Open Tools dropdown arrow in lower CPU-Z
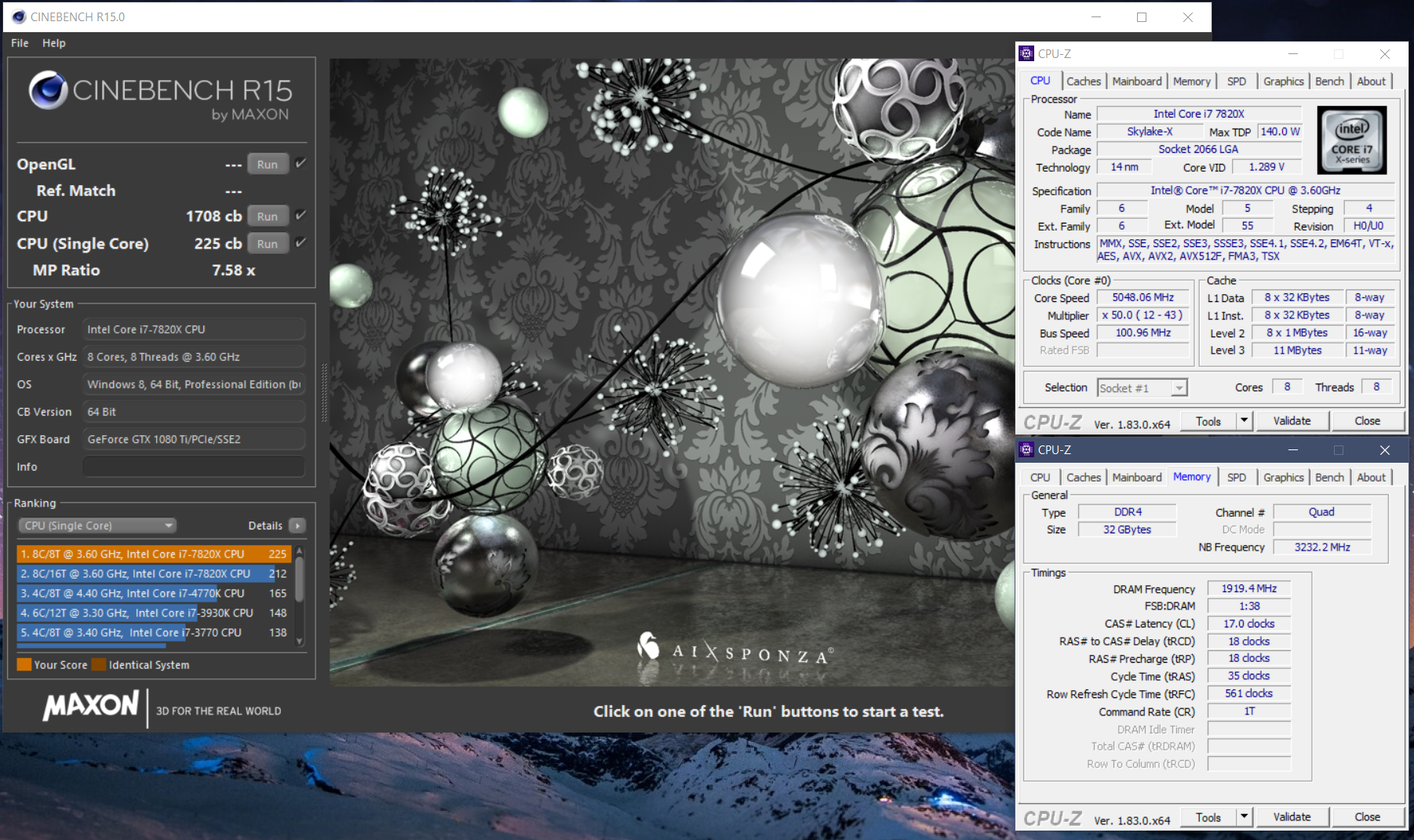Image resolution: width=1414 pixels, height=840 pixels. coord(1244,817)
